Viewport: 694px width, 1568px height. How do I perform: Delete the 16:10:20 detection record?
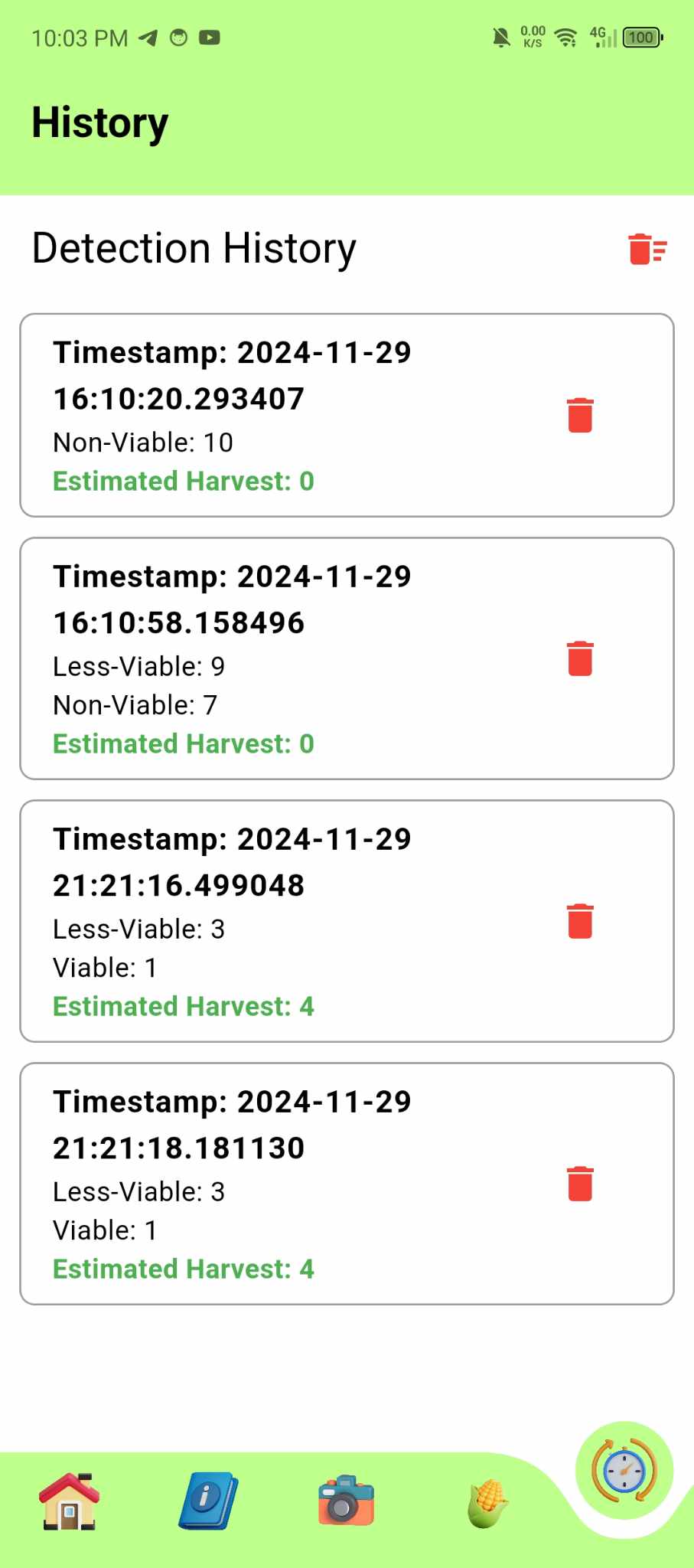tap(580, 415)
